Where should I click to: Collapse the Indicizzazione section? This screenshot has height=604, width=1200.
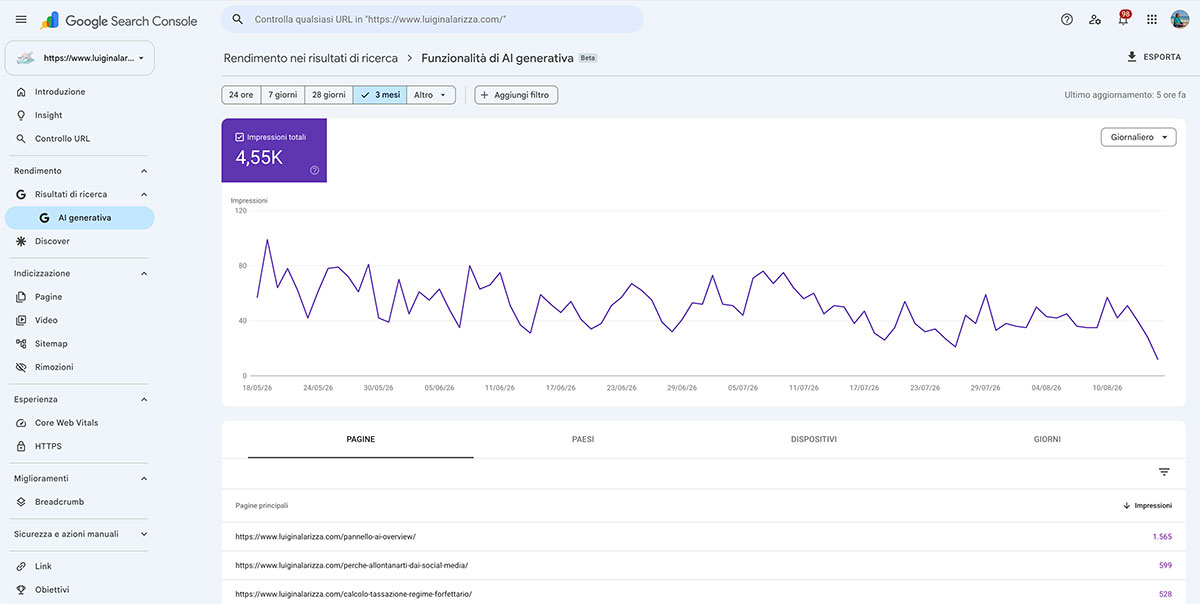coord(143,273)
